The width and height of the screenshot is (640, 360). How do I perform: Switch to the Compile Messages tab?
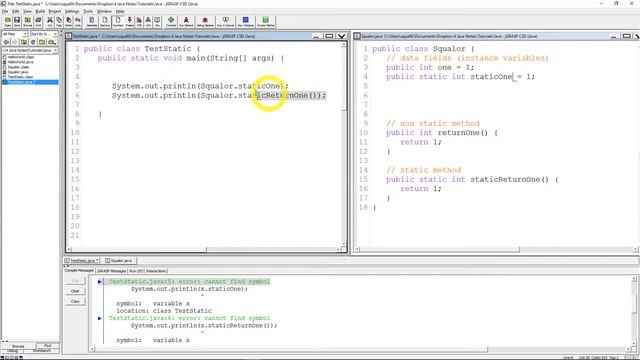click(x=79, y=271)
